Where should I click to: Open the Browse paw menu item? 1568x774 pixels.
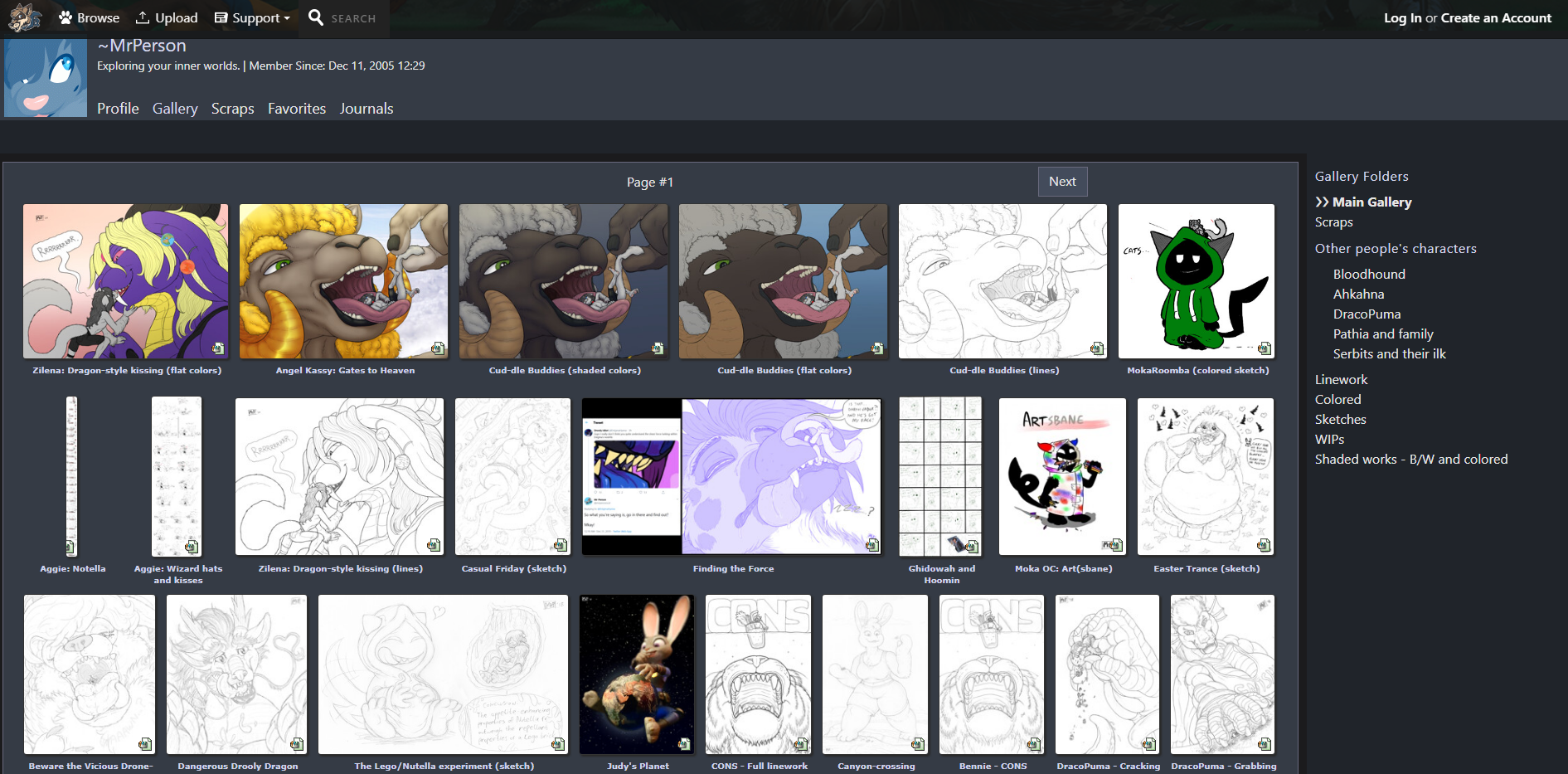89,17
